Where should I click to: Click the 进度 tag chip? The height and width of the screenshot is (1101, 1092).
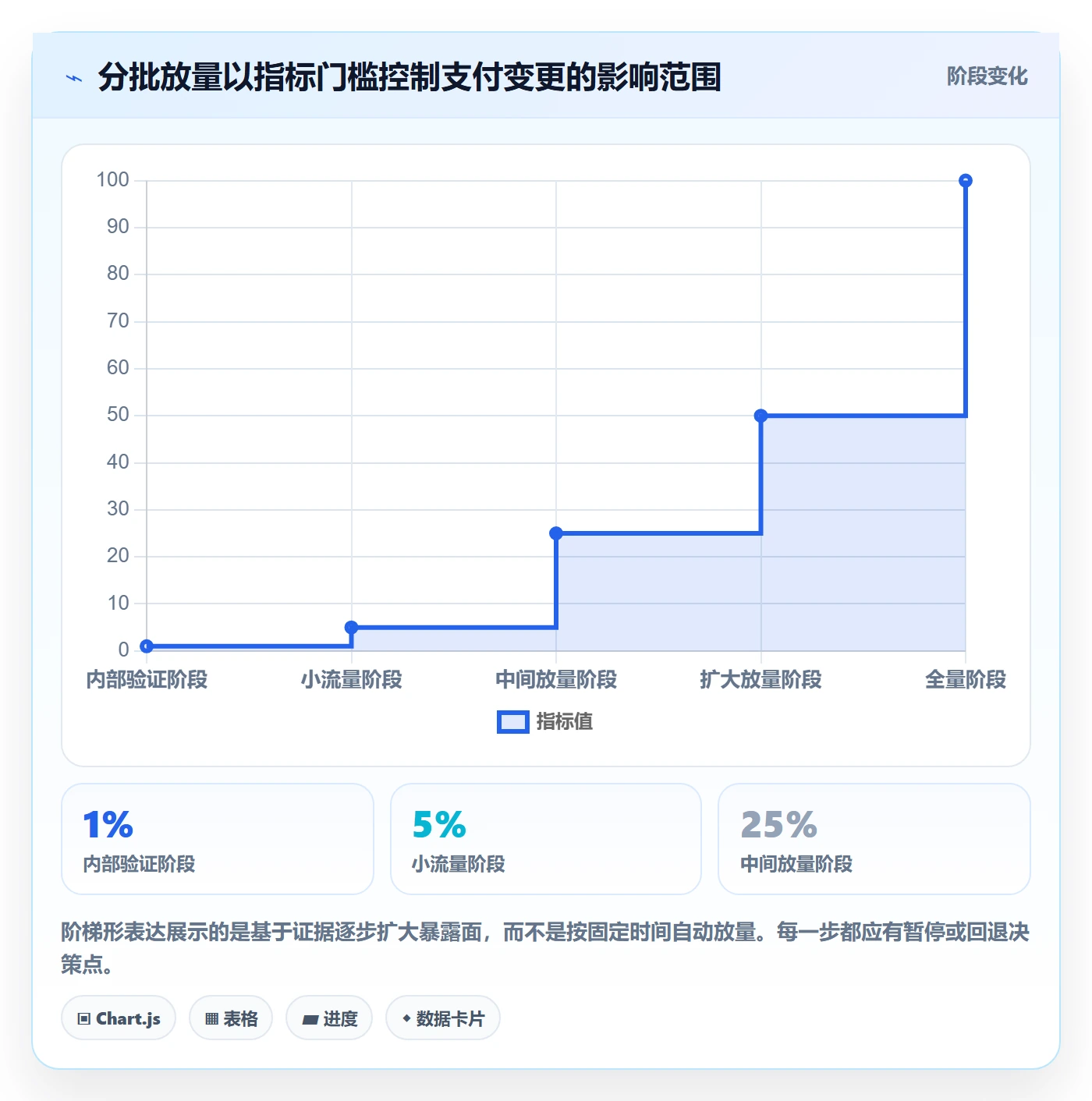click(329, 1018)
